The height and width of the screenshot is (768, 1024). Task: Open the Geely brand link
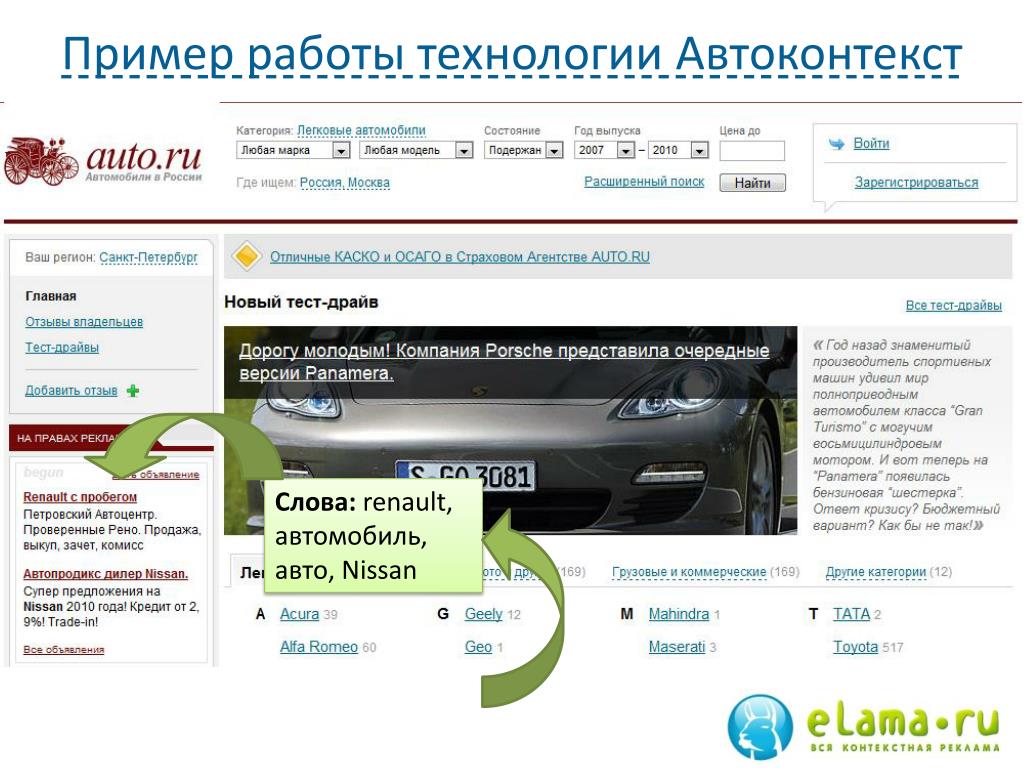(x=483, y=614)
